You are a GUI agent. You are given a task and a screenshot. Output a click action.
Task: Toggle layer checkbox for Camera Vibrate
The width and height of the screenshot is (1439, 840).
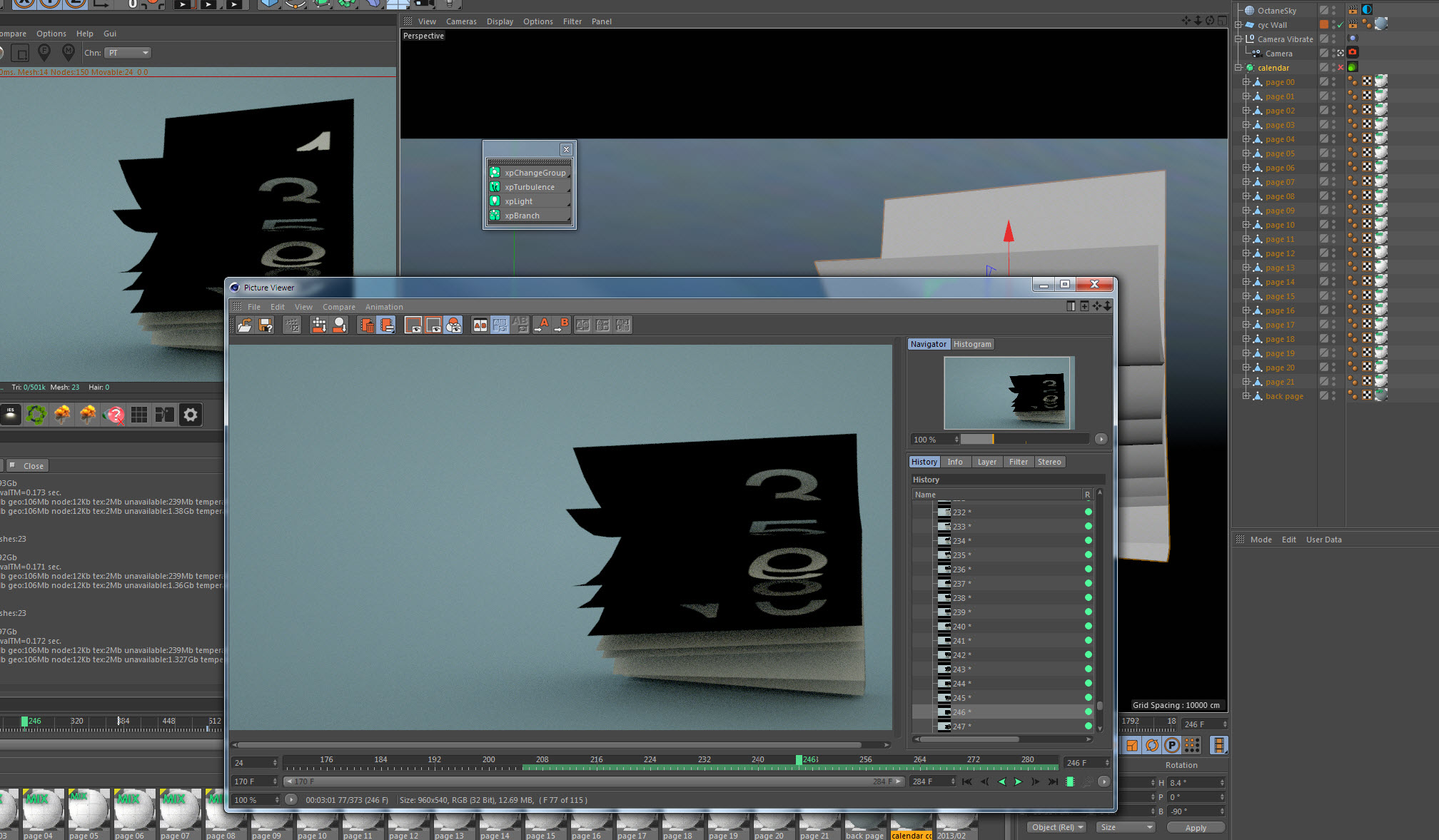tap(1323, 39)
